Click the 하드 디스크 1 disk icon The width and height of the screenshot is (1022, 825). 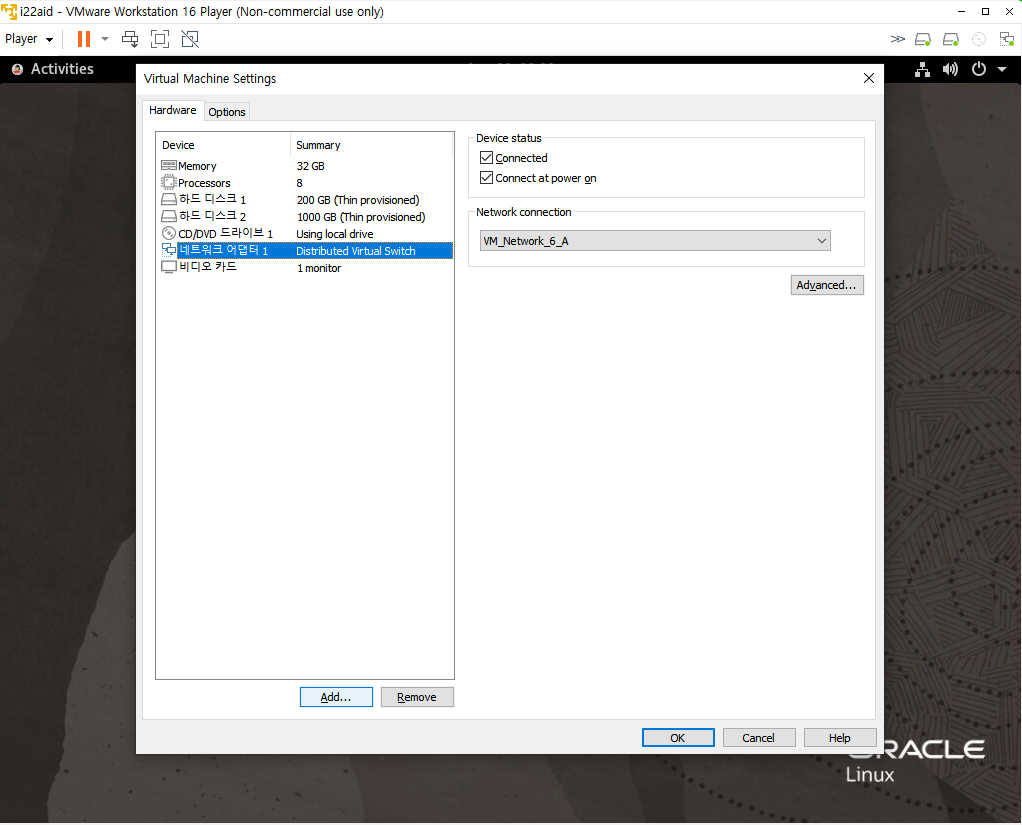(169, 199)
